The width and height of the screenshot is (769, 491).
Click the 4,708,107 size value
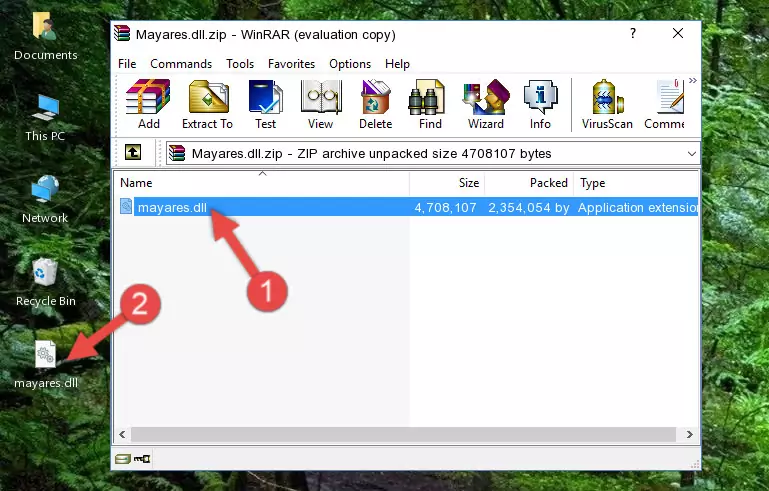tap(445, 207)
